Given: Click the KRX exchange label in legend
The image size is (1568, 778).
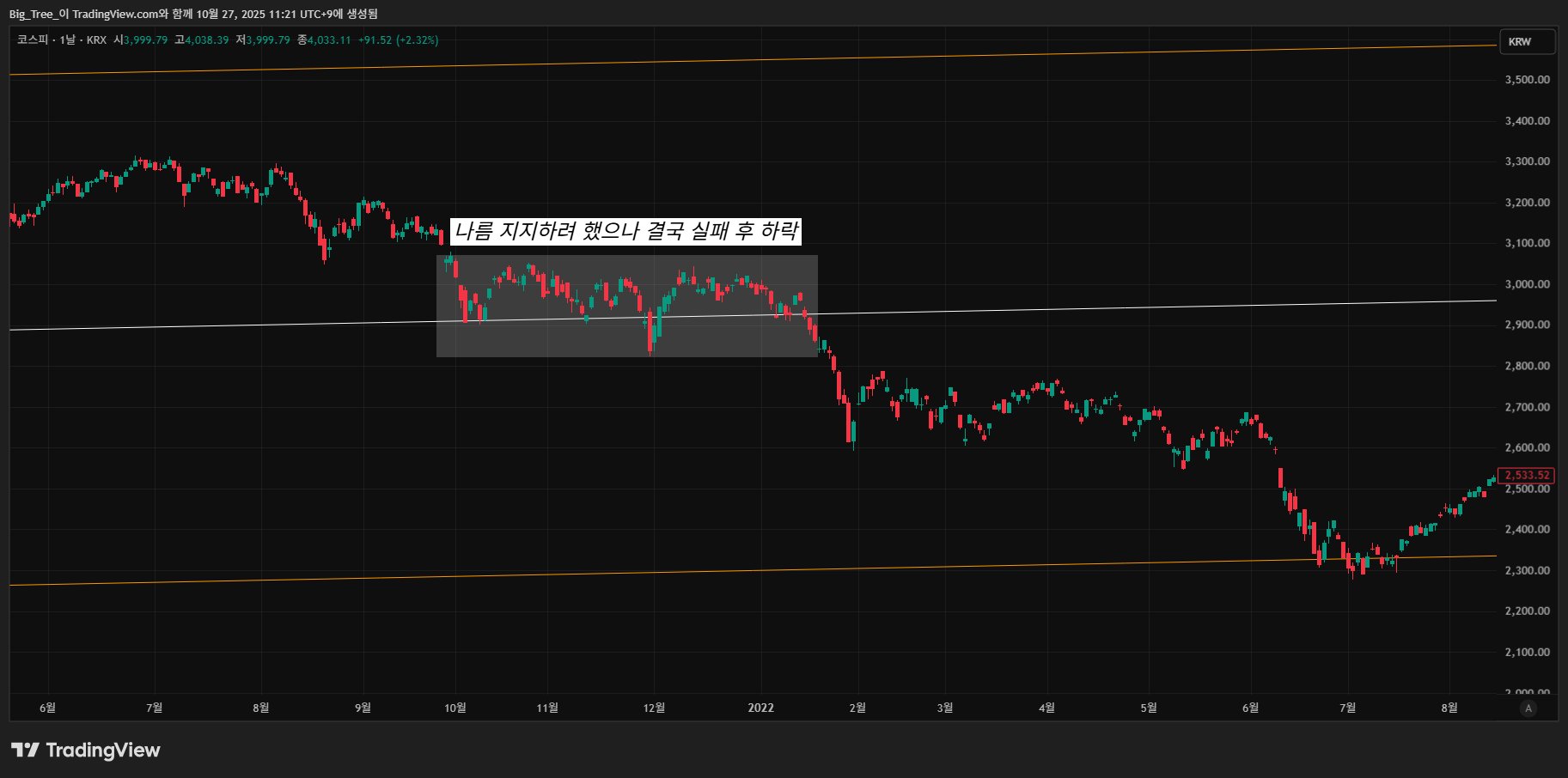Looking at the screenshot, I should pyautogui.click(x=96, y=40).
